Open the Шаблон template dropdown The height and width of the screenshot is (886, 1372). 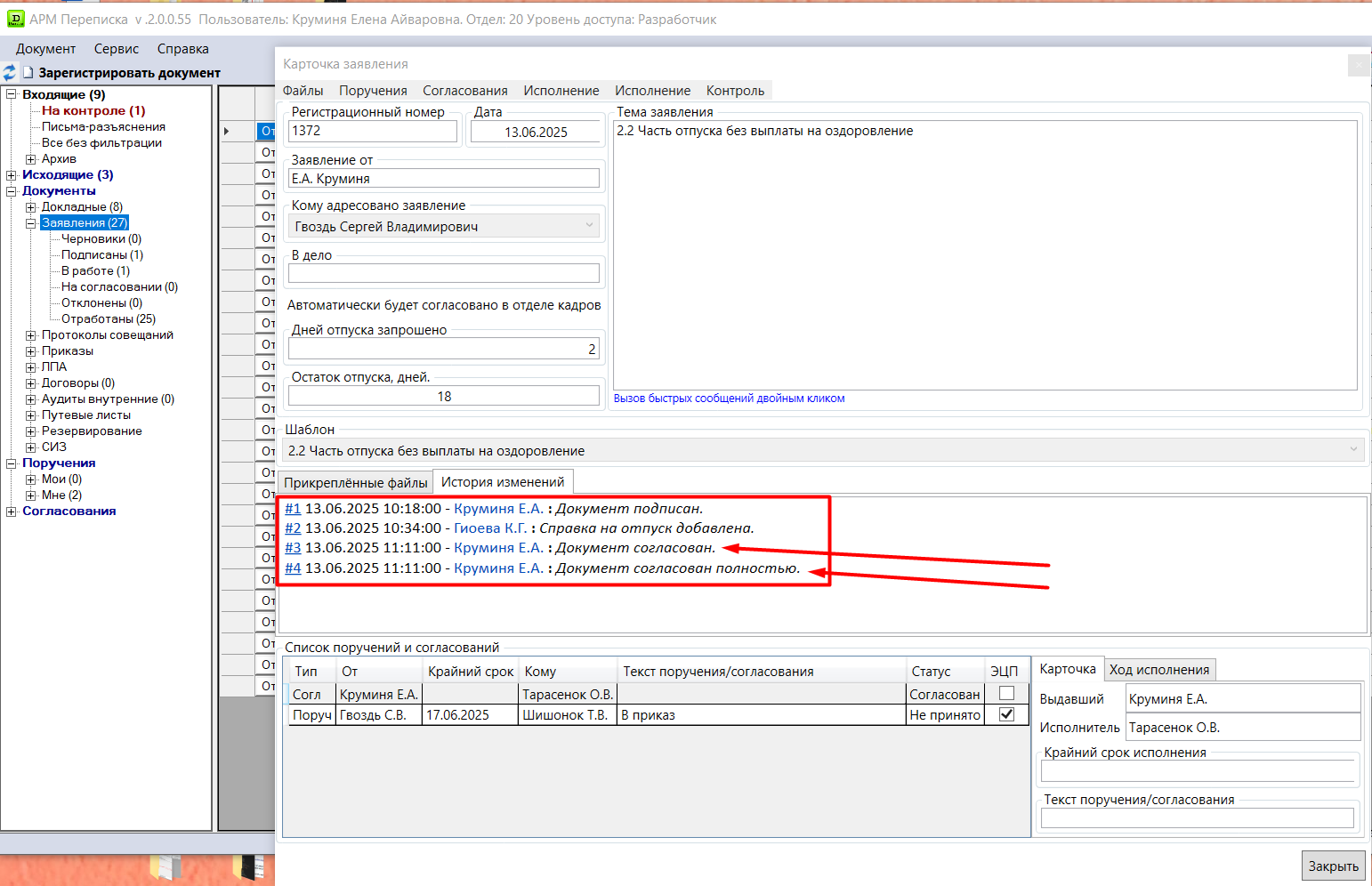click(1352, 450)
